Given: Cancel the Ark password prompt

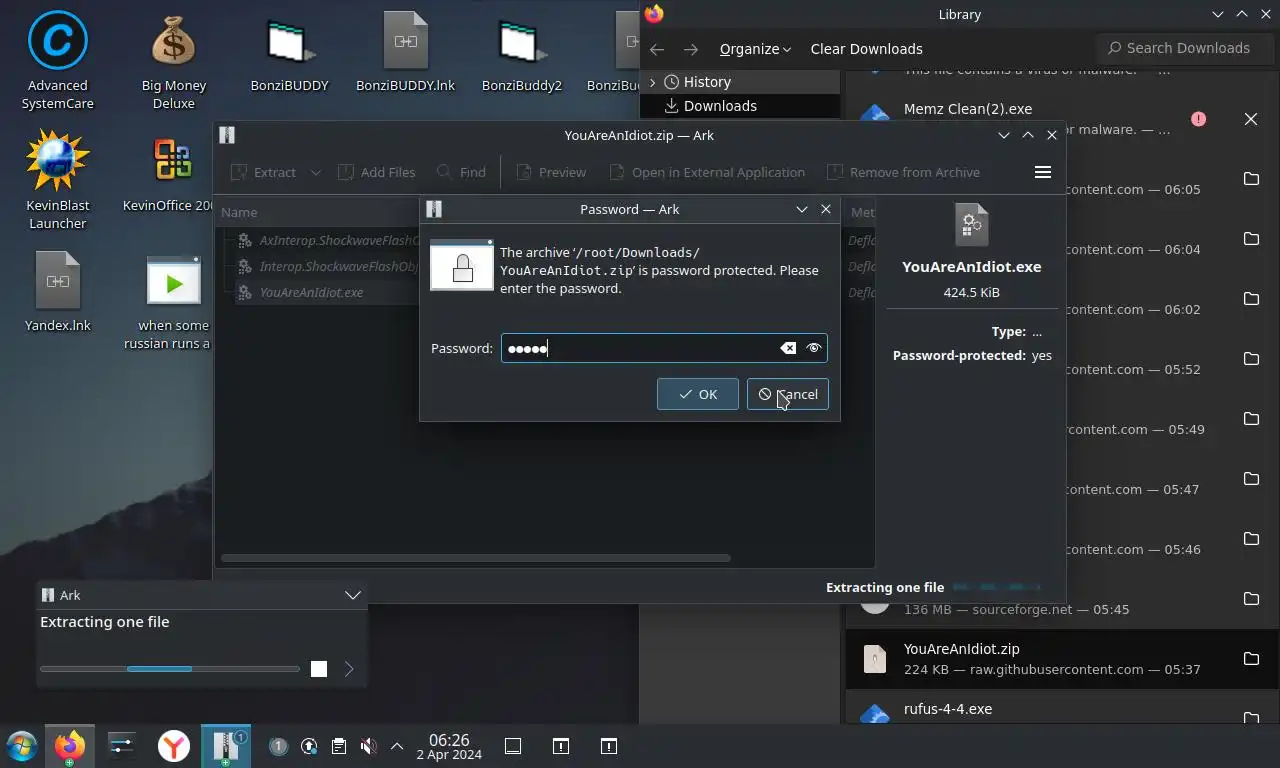Looking at the screenshot, I should 787,394.
